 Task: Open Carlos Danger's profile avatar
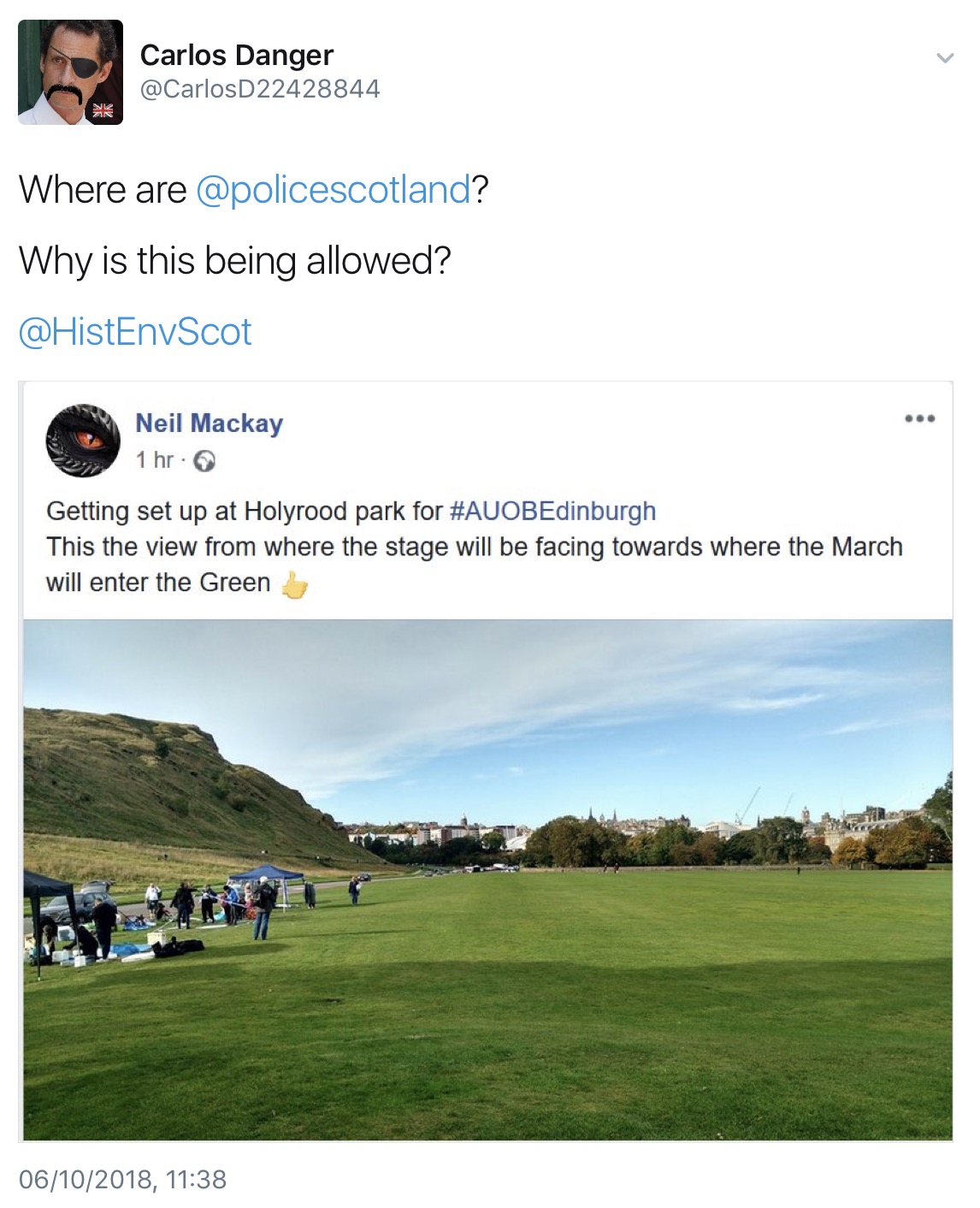[x=70, y=73]
